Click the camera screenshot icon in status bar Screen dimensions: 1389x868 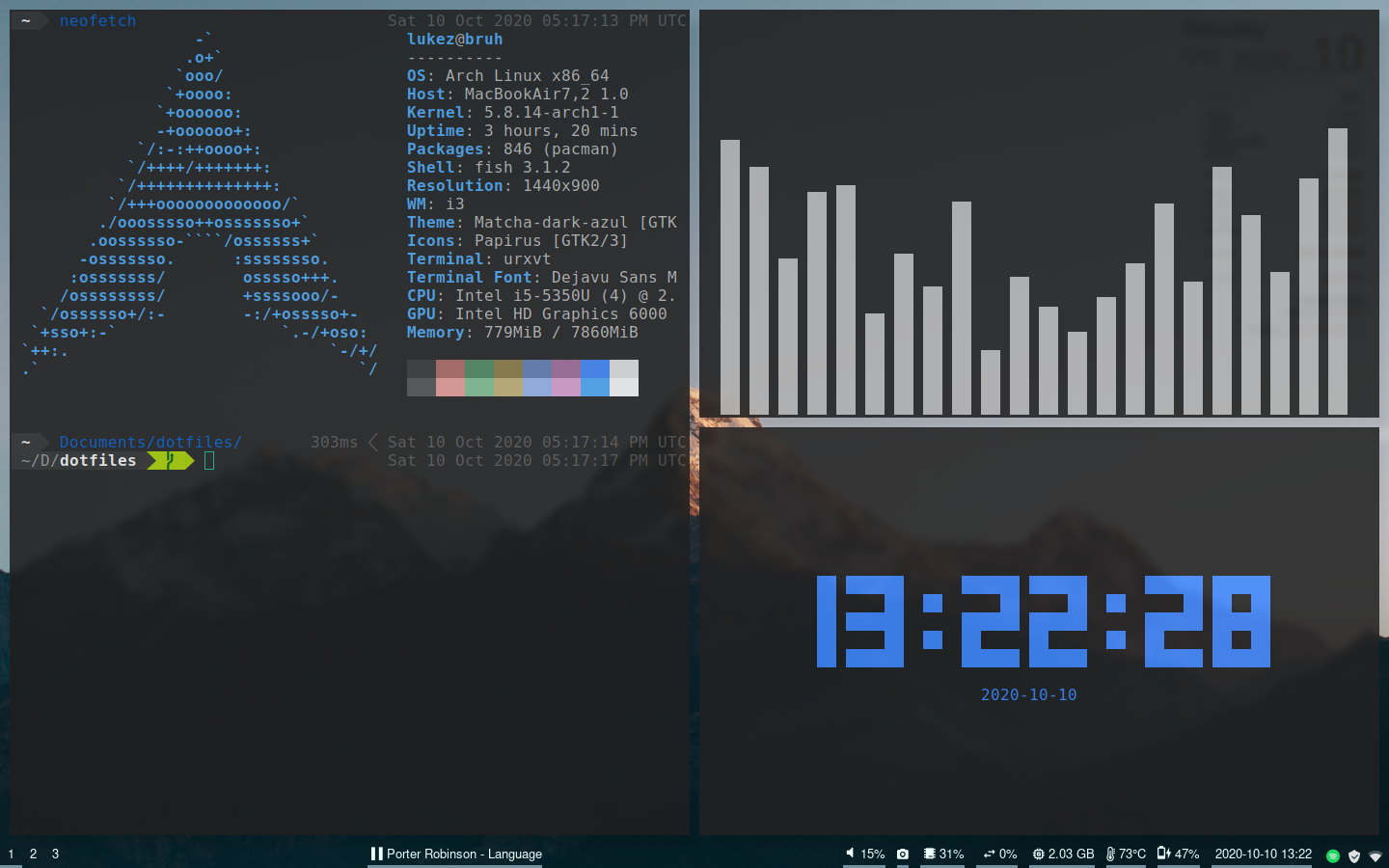[903, 854]
